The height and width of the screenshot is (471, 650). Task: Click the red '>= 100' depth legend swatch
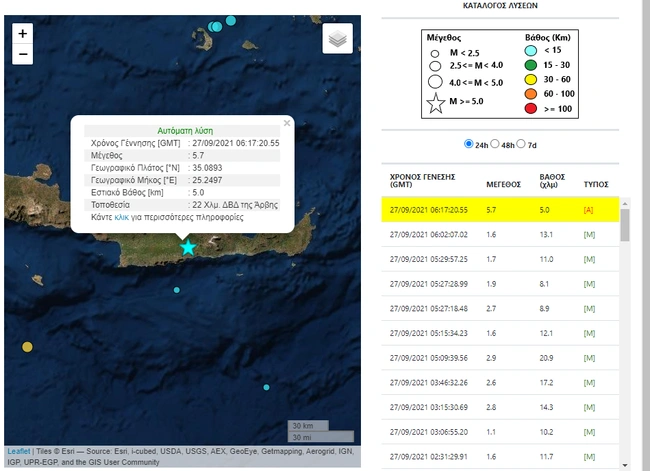(533, 106)
